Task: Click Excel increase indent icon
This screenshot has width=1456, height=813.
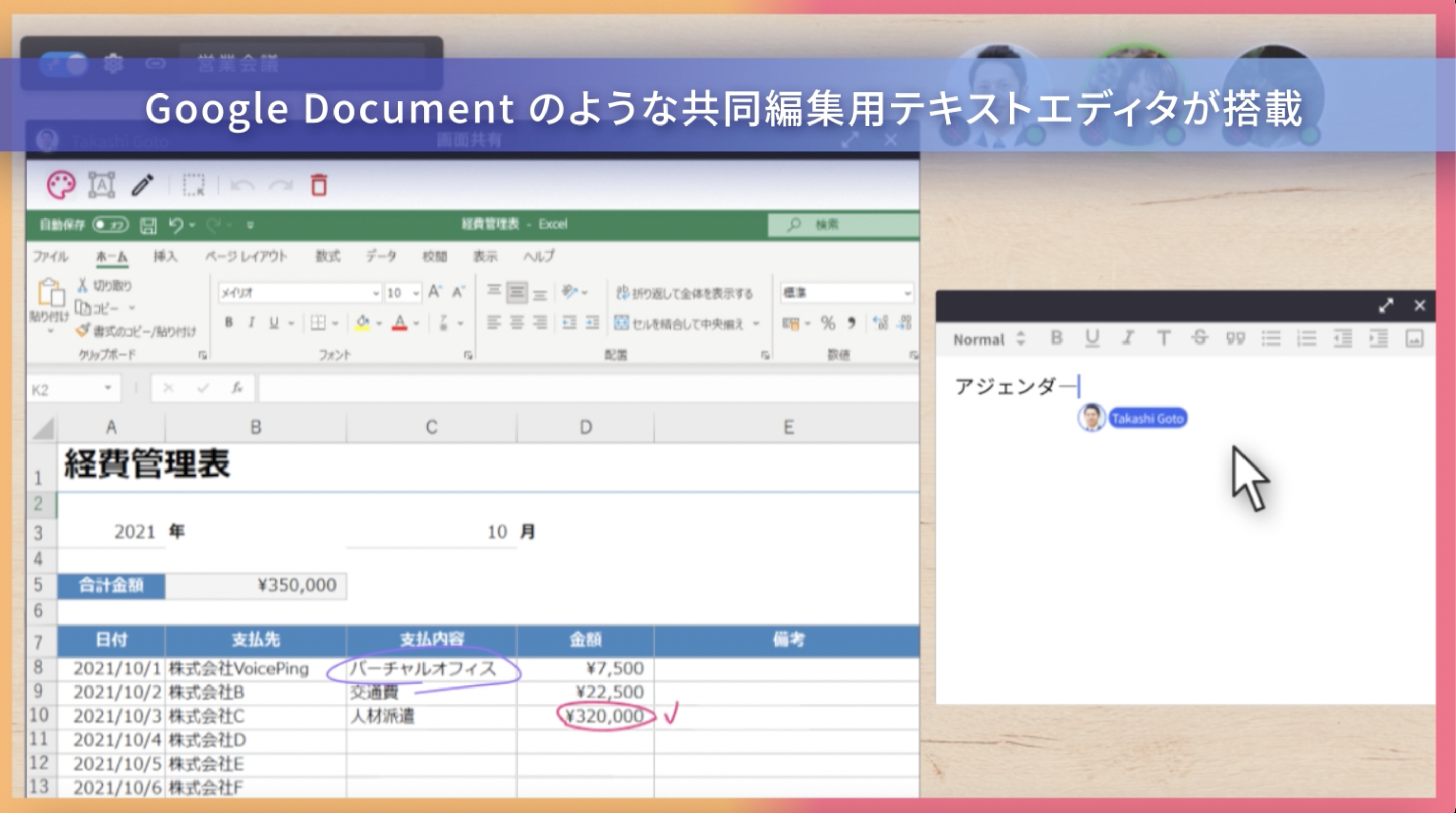Action: 592,323
